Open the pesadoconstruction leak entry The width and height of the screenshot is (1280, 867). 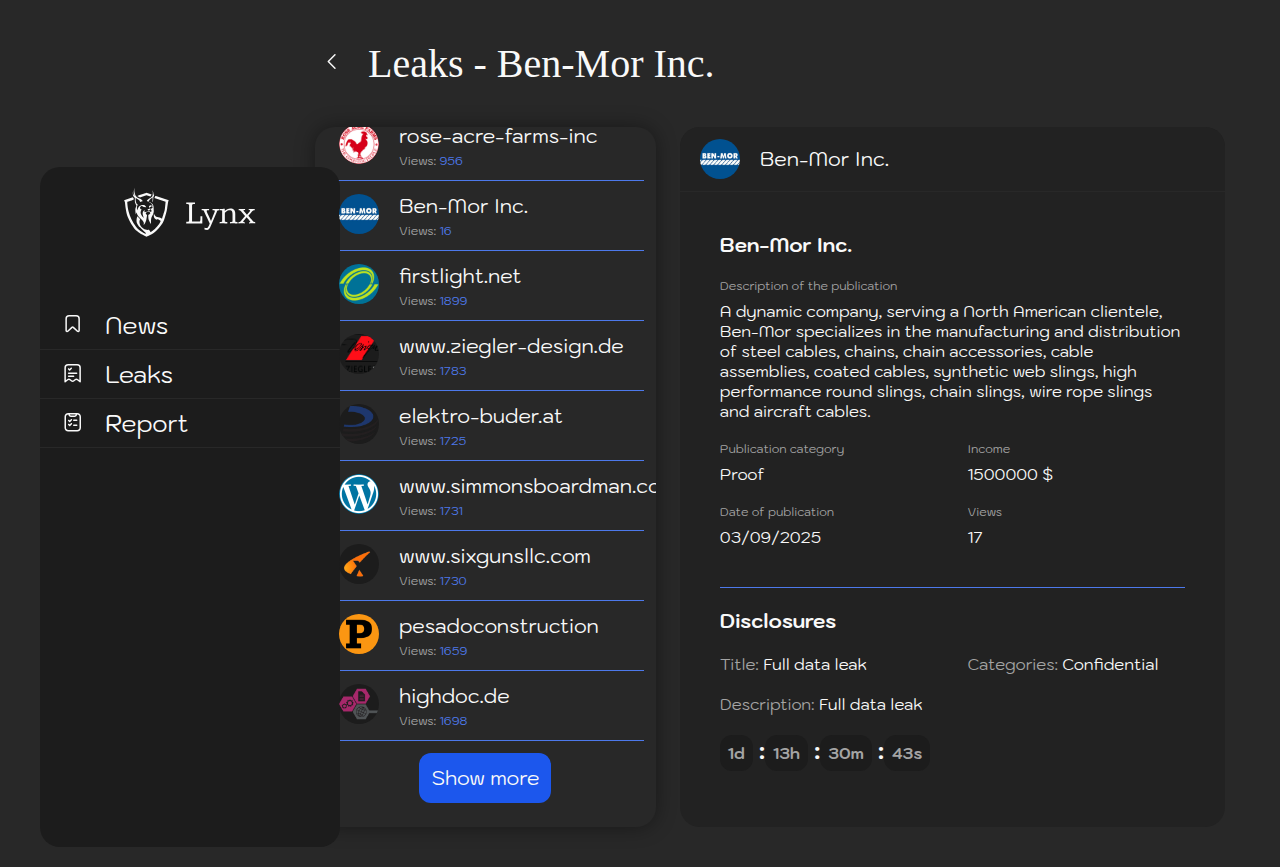coord(491,636)
